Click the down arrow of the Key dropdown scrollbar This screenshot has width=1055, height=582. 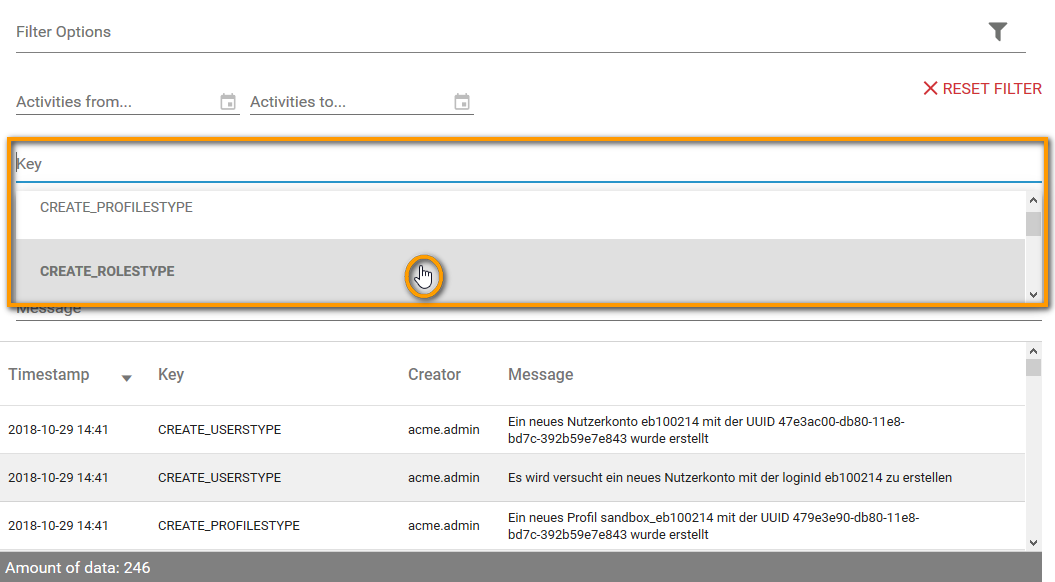(1034, 294)
